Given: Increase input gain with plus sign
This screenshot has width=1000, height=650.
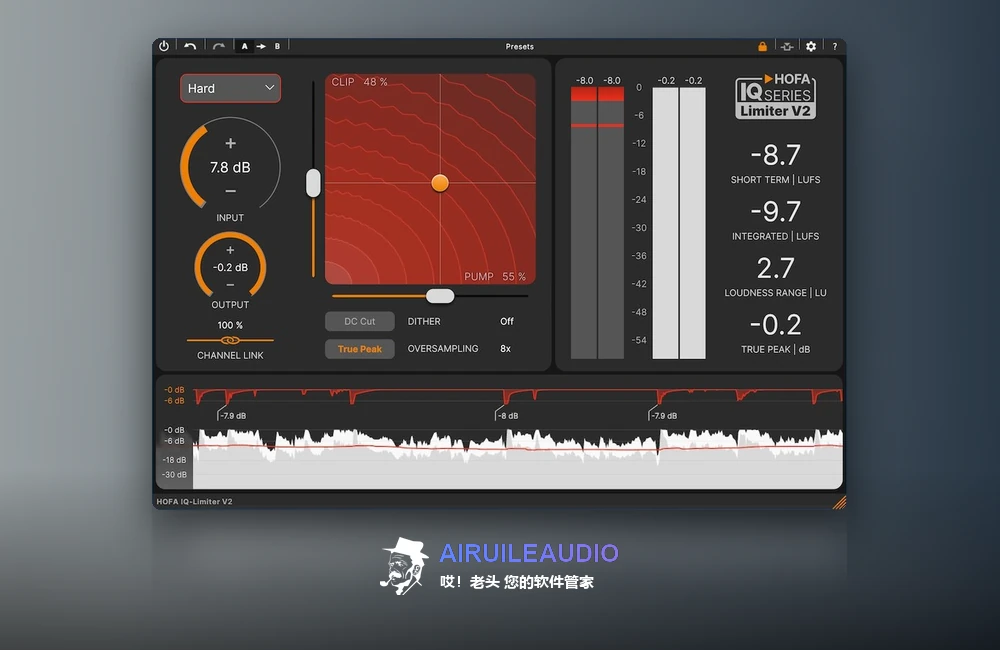Looking at the screenshot, I should 230,144.
